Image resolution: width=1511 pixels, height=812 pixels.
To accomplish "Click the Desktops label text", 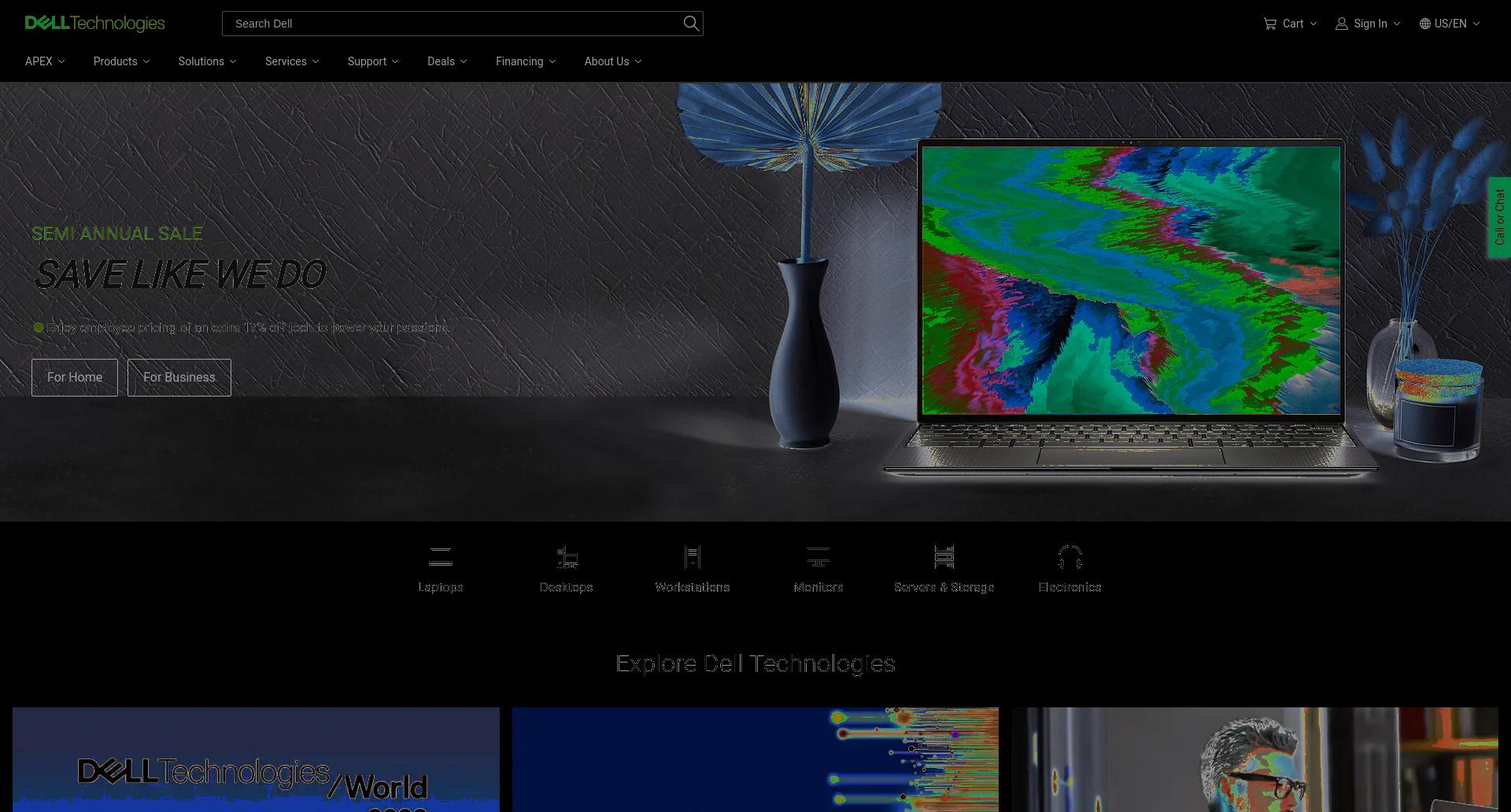I will [567, 587].
